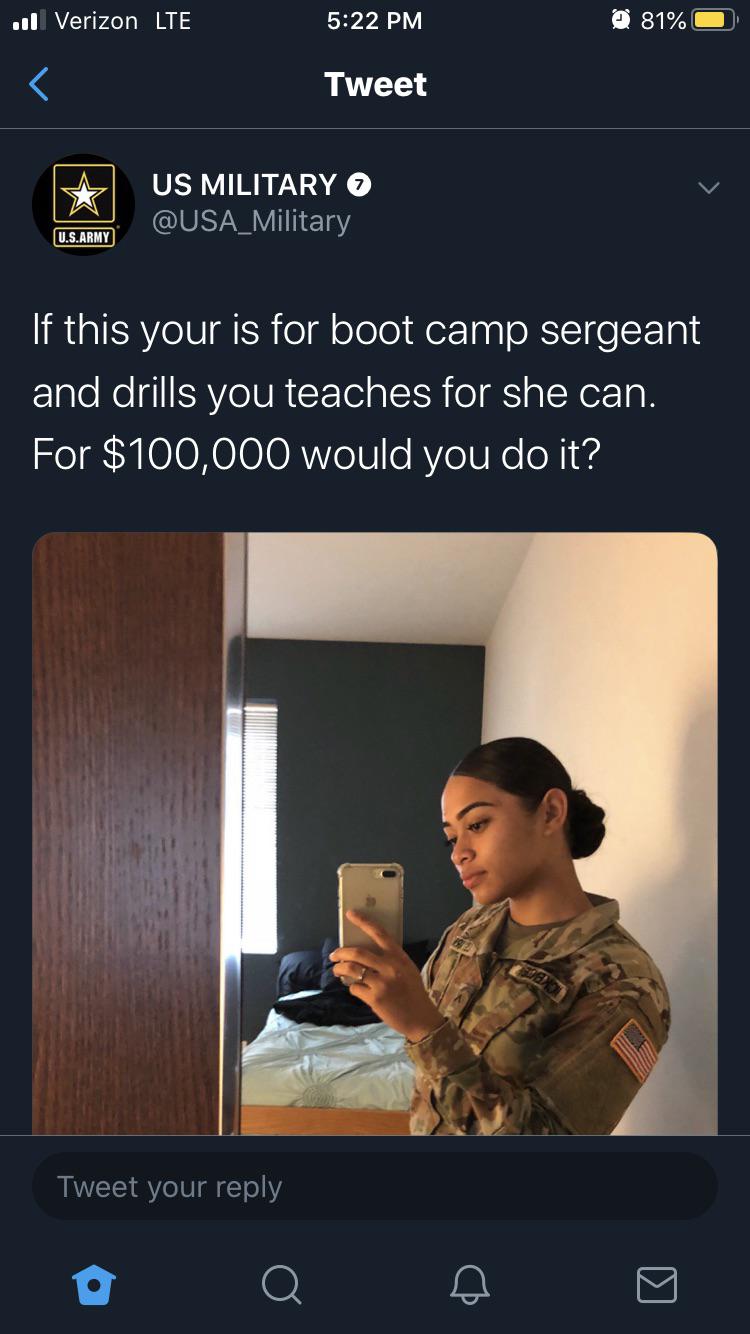Select the tweet text about boot camp sergeant
This screenshot has height=1334, width=750.
[x=366, y=392]
